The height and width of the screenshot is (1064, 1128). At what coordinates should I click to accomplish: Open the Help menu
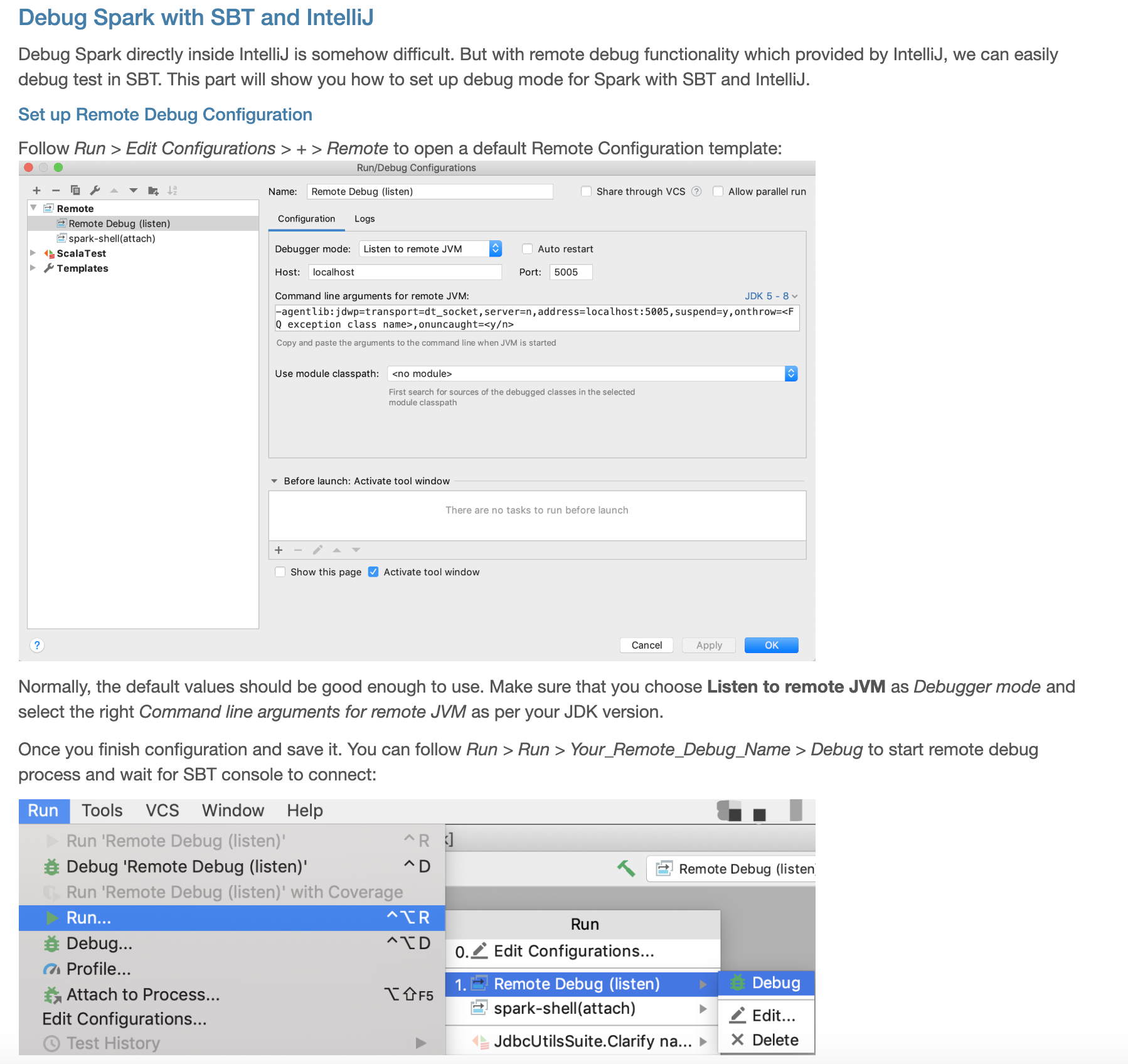coord(305,811)
